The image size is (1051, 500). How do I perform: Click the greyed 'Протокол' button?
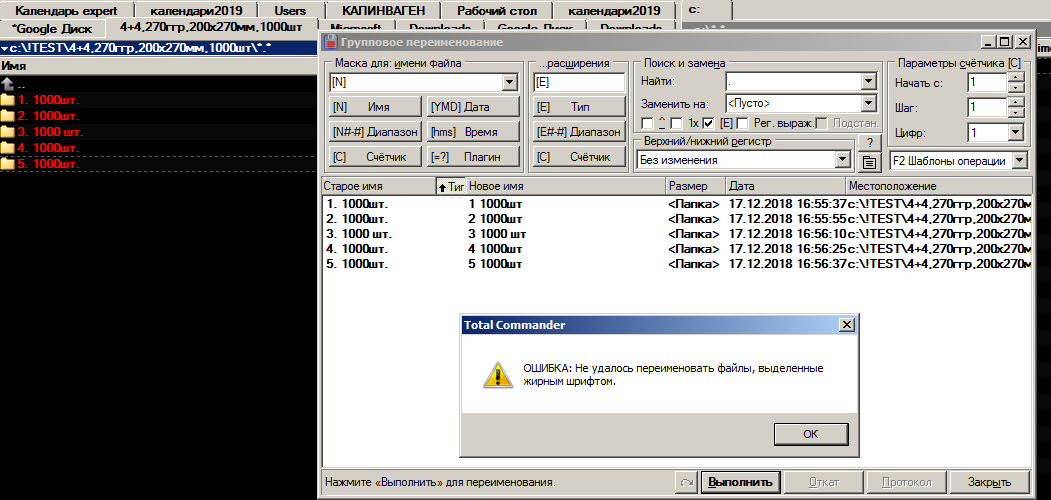[x=906, y=482]
